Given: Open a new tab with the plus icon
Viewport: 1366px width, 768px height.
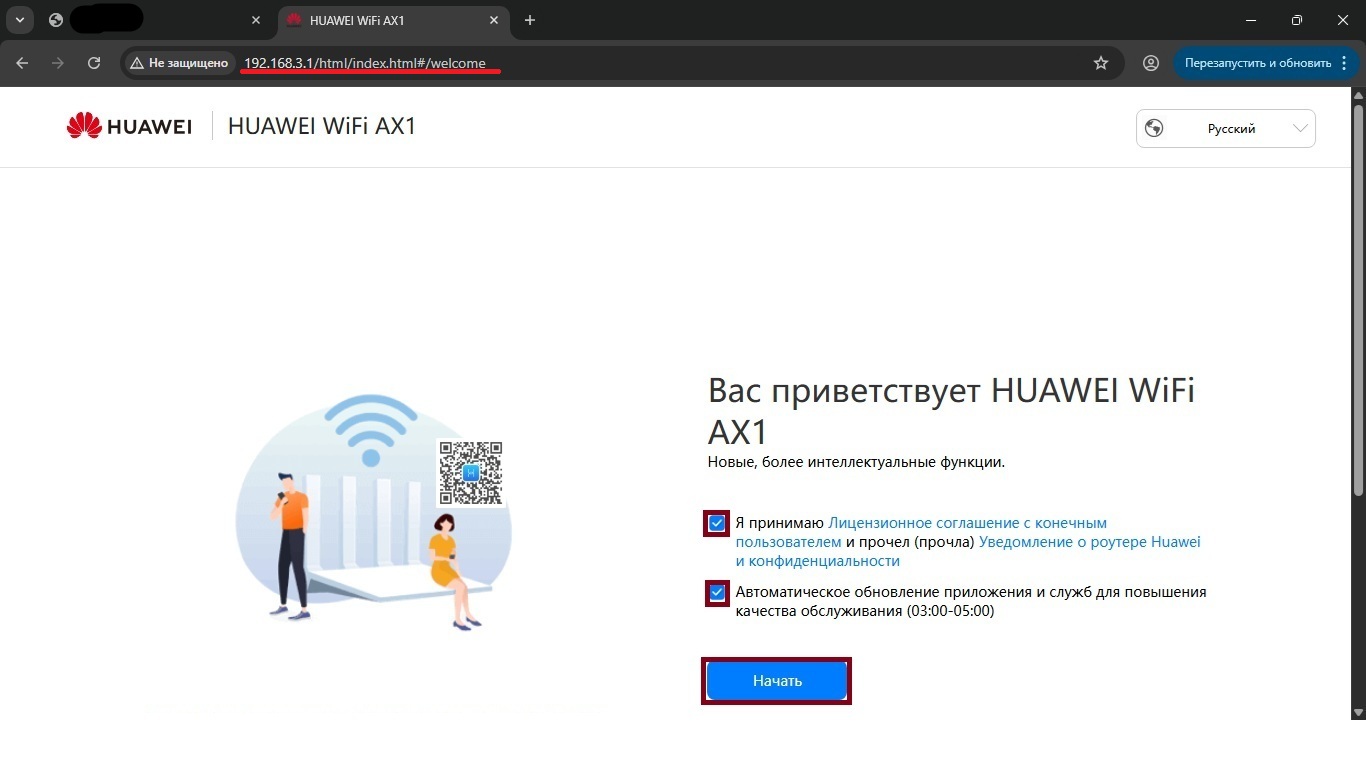Looking at the screenshot, I should click(530, 20).
